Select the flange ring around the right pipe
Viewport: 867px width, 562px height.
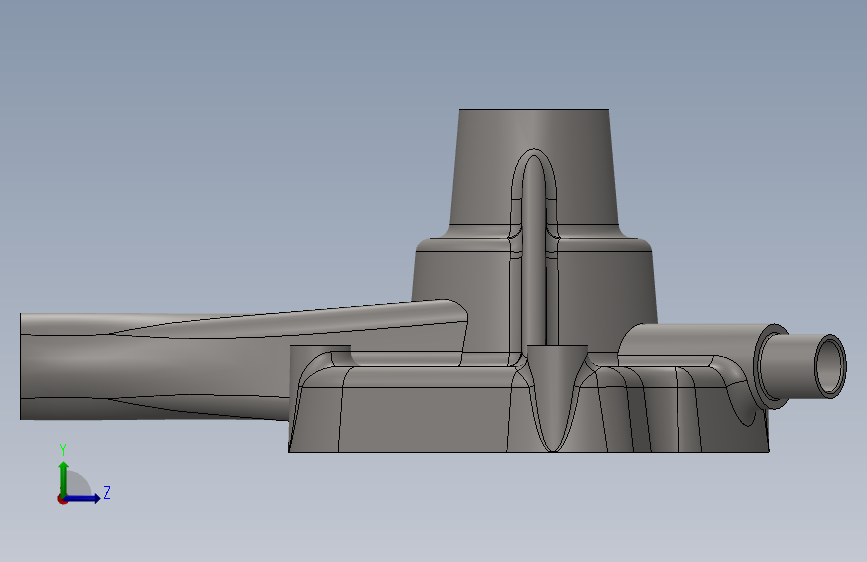tap(770, 366)
